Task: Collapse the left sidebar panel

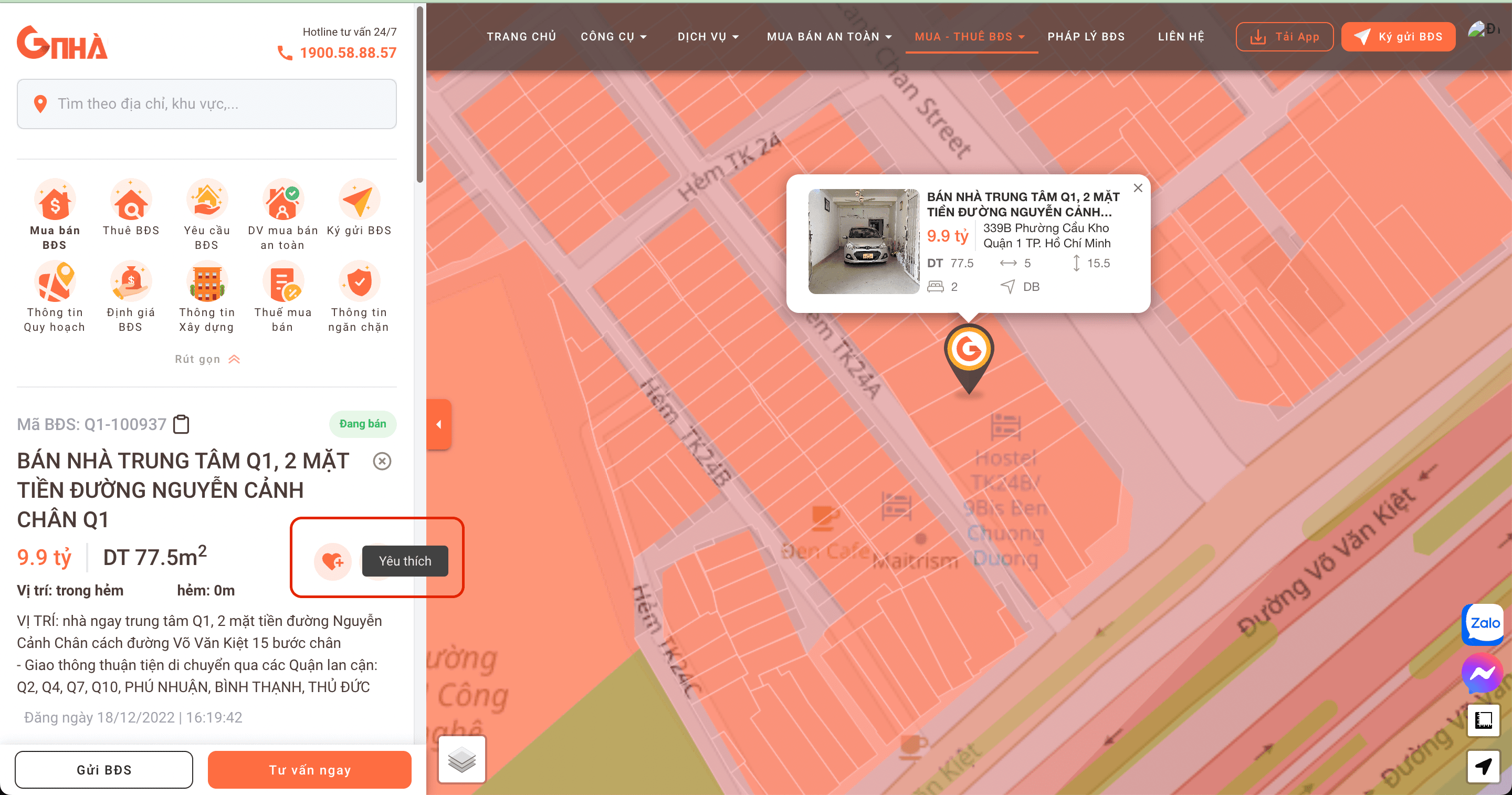Action: [x=439, y=424]
